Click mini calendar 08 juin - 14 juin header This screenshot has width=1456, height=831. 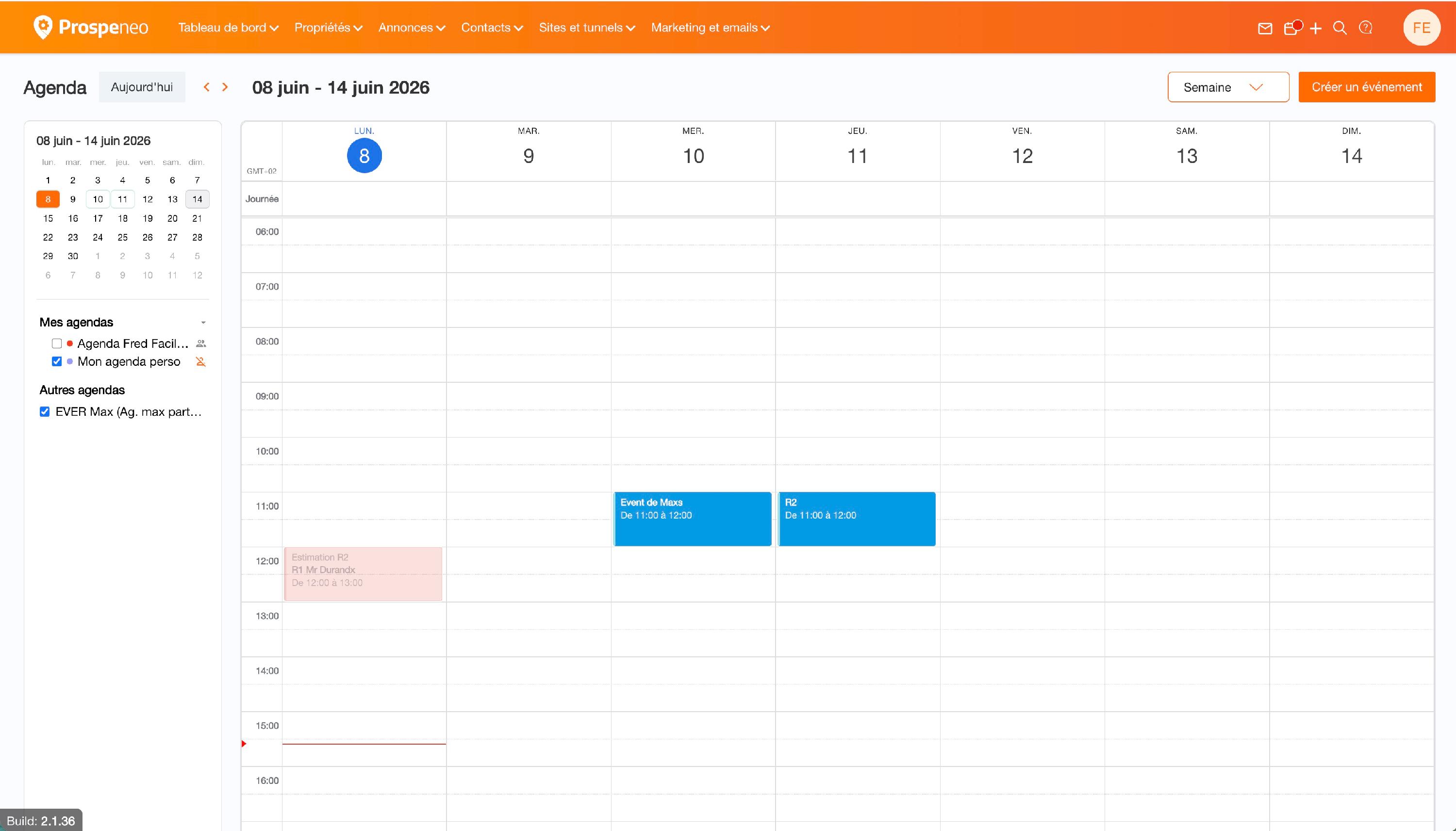click(94, 140)
